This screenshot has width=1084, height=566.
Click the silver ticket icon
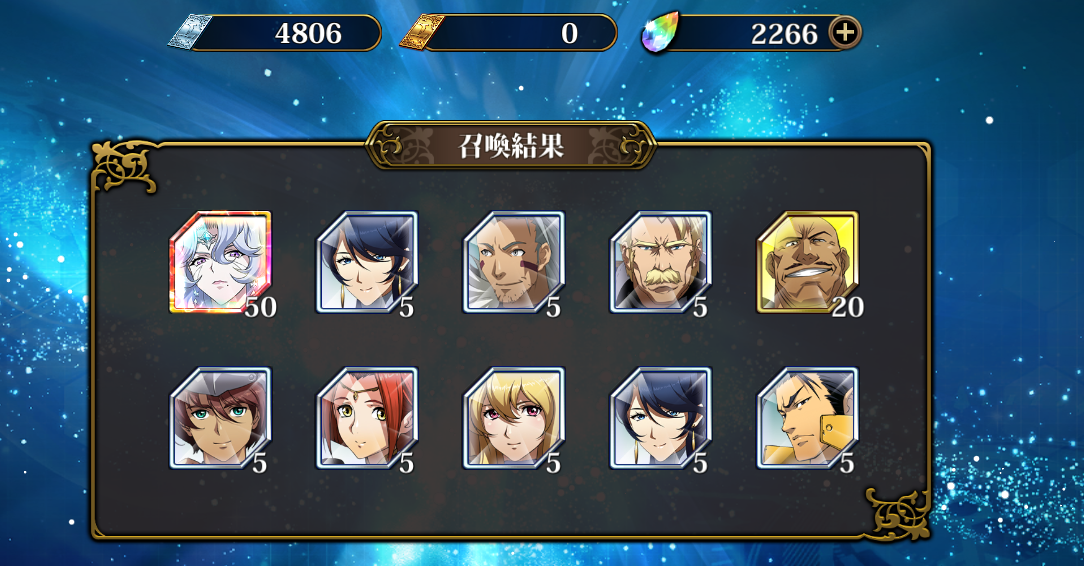188,32
